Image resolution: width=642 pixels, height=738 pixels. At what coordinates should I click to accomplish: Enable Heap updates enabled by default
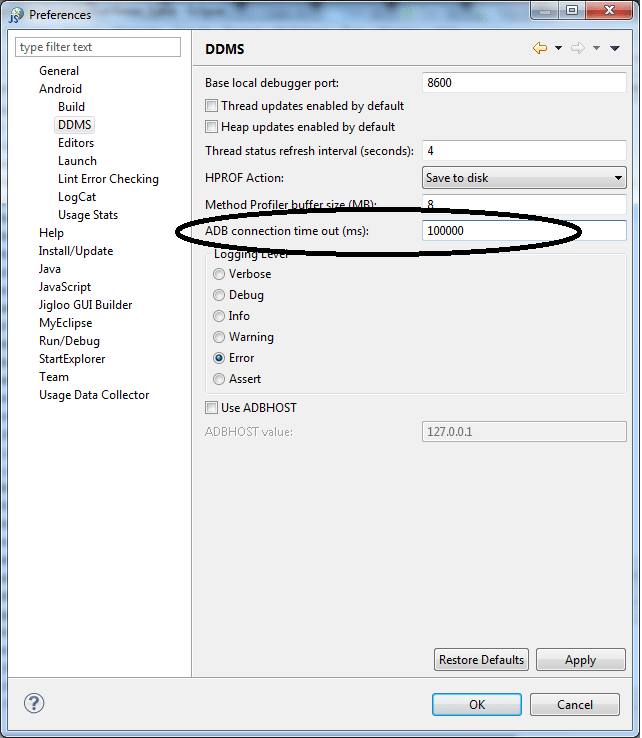(212, 127)
